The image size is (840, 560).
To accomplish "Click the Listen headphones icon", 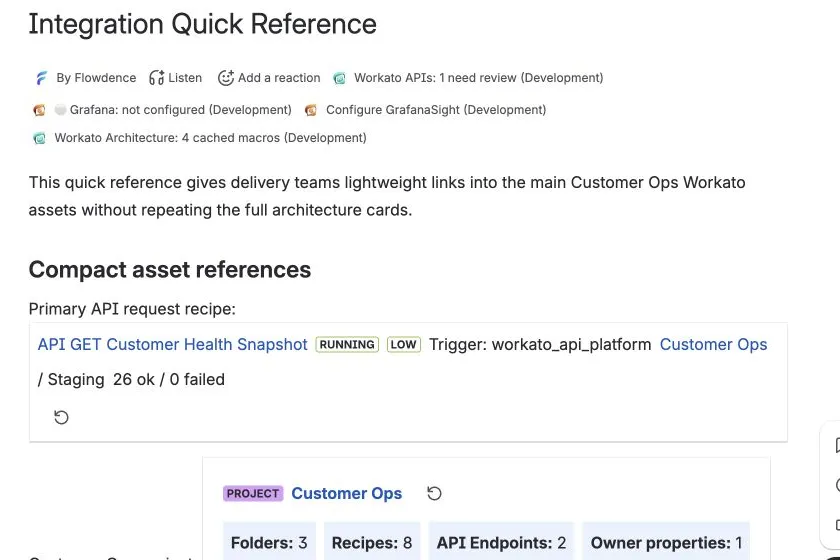I will point(156,78).
